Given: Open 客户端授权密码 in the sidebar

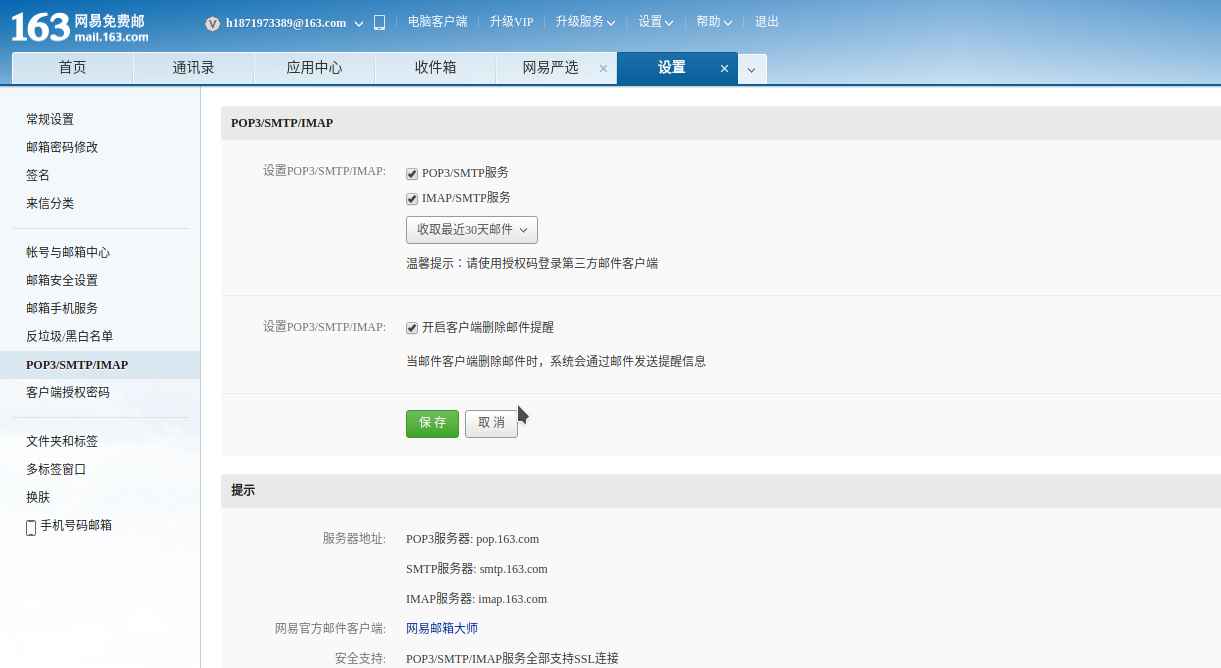Looking at the screenshot, I should tap(68, 392).
